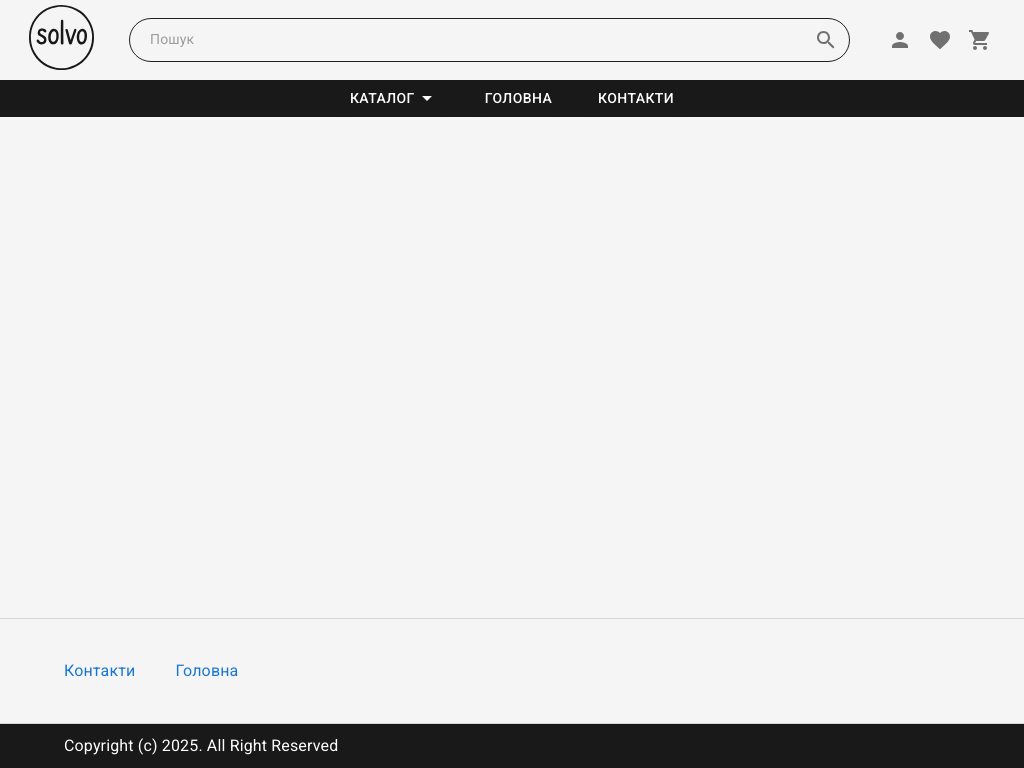Focus the Пошук search field
Viewport: 1024px width, 768px height.
point(489,40)
